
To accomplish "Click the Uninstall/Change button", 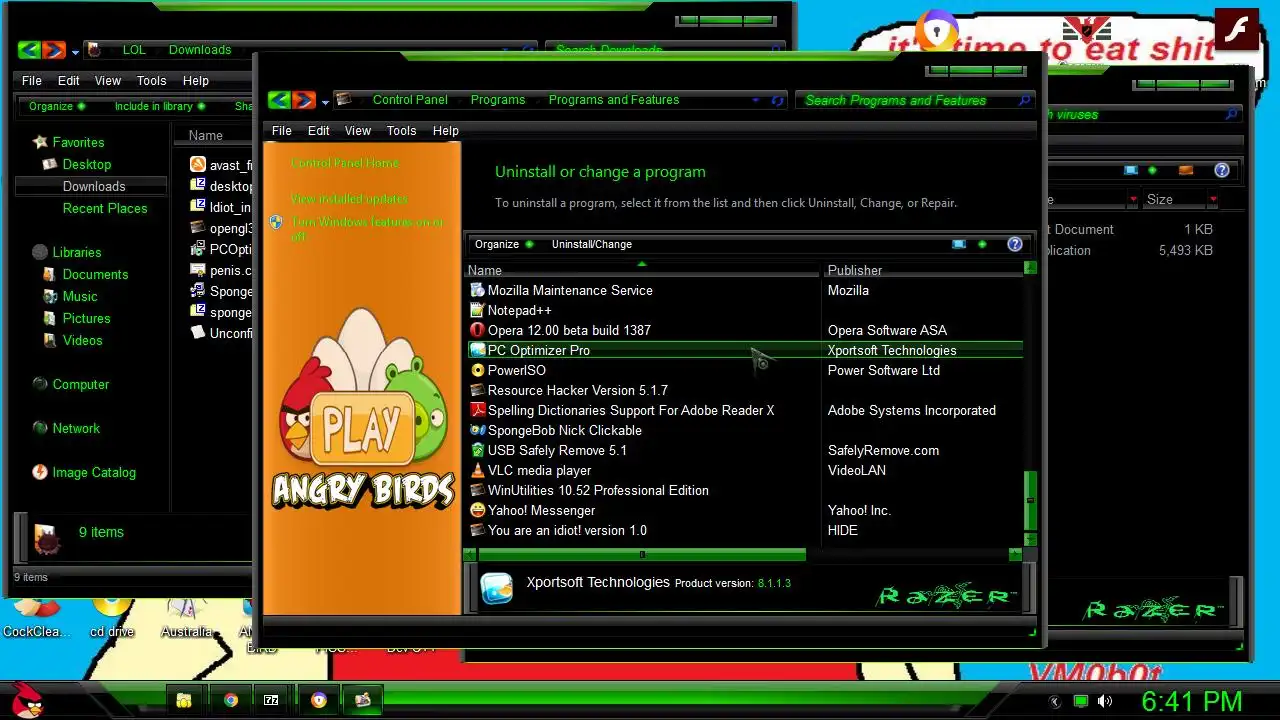I will coord(592,244).
